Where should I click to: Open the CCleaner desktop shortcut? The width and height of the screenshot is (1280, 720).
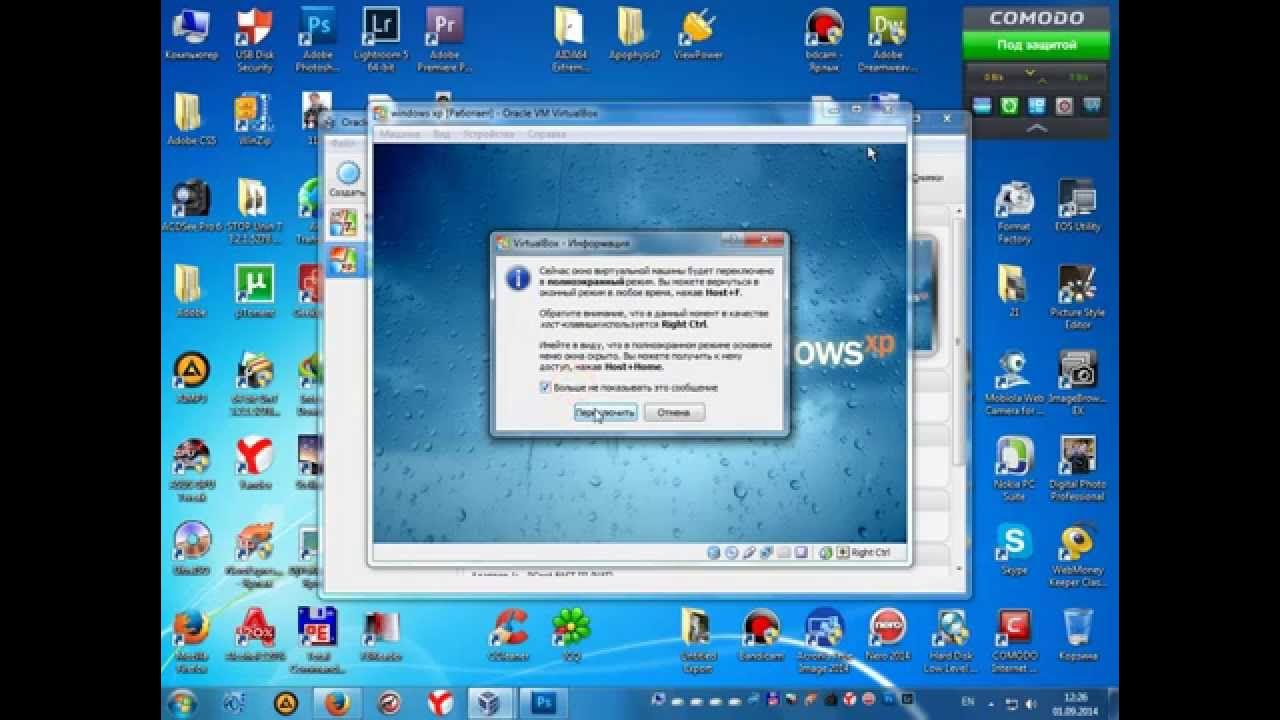point(508,635)
